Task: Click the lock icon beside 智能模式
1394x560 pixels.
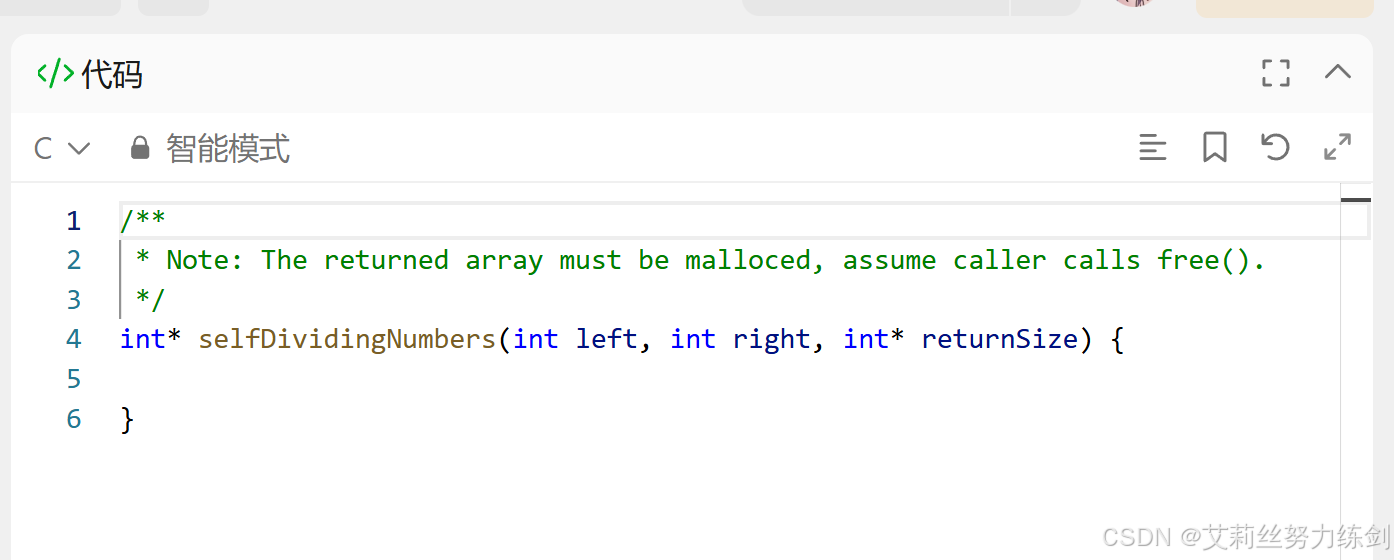Action: (x=140, y=148)
